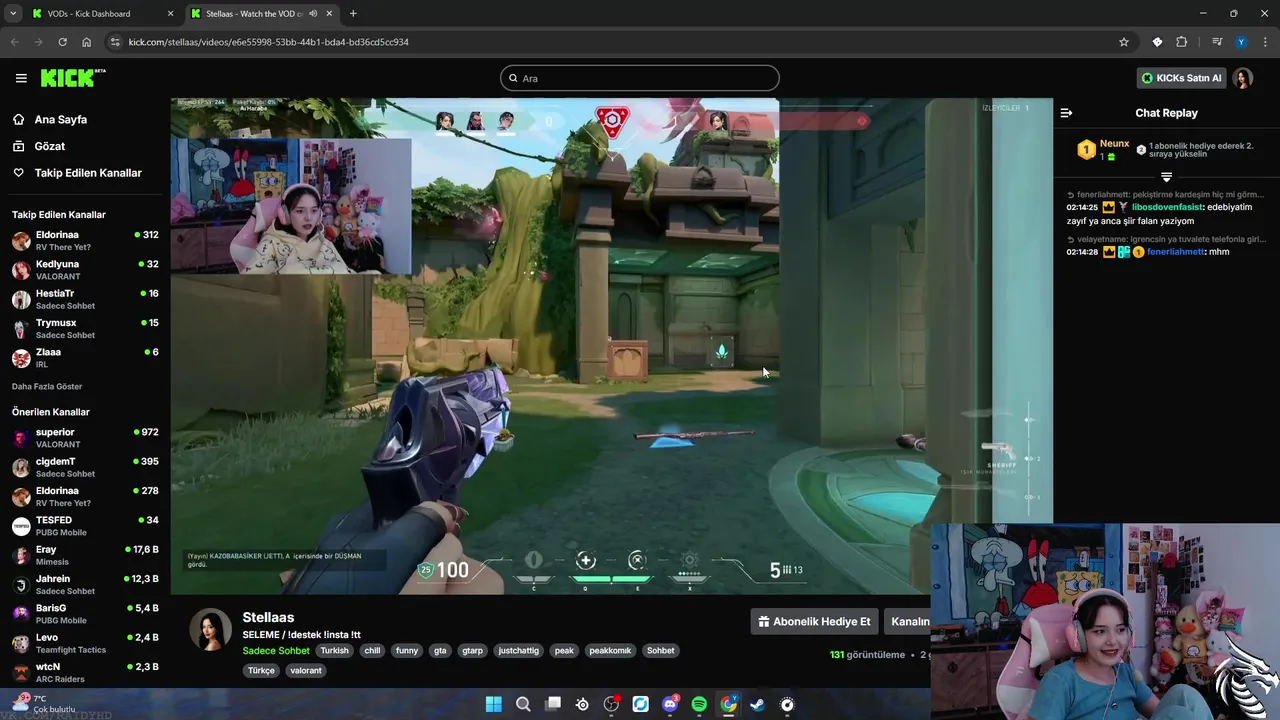Click KICKs Satın Al button

[1182, 78]
